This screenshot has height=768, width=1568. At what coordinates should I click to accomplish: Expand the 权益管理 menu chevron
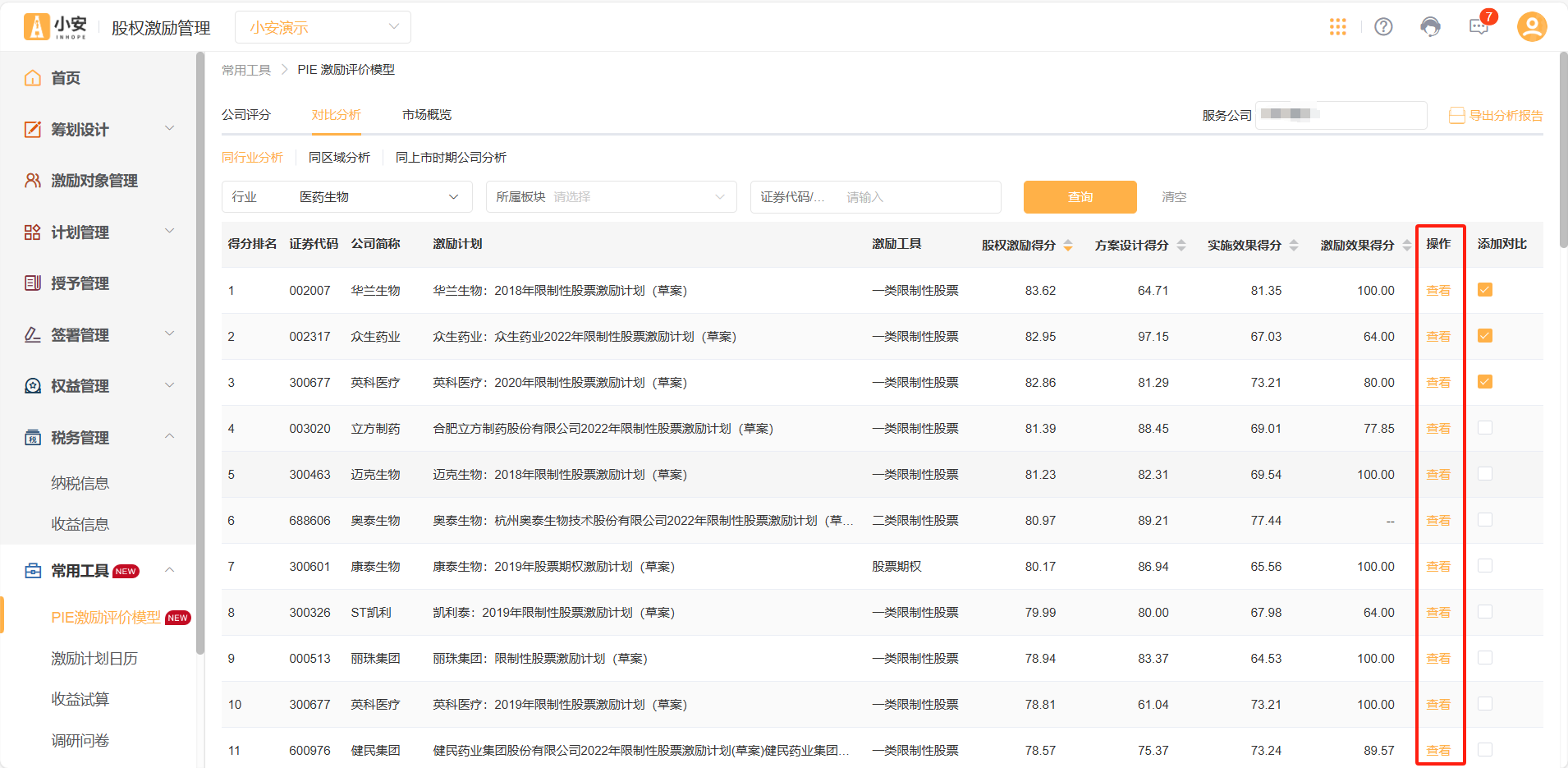pyautogui.click(x=170, y=385)
